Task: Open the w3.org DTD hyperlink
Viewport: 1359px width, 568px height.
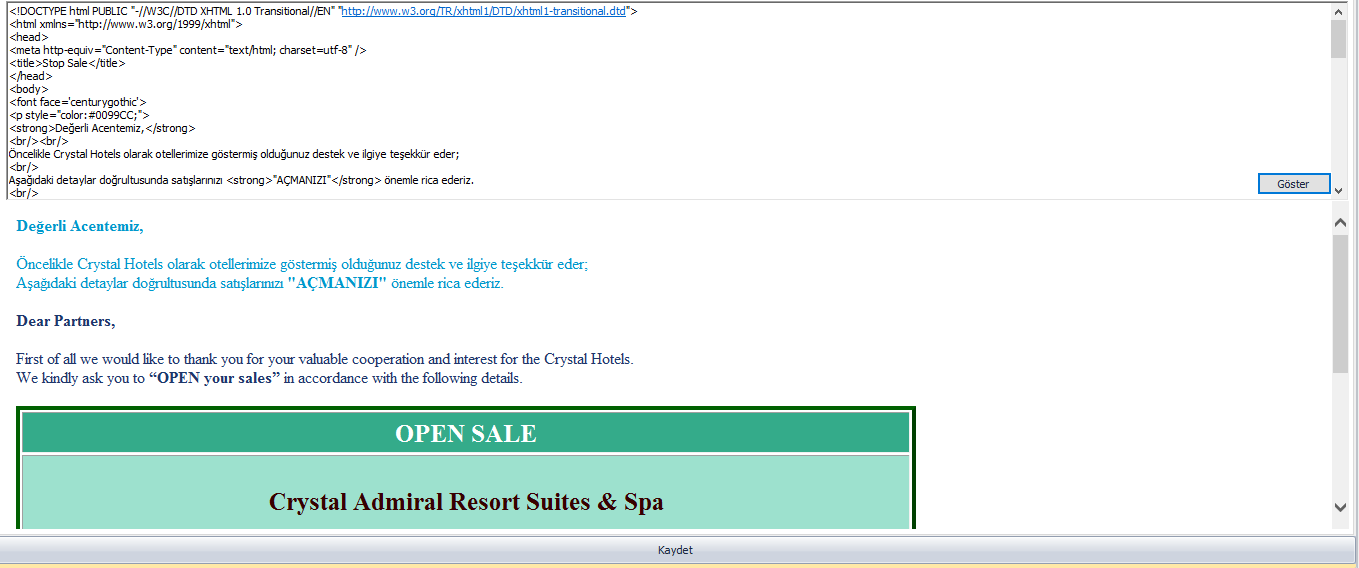Action: [x=485, y=11]
